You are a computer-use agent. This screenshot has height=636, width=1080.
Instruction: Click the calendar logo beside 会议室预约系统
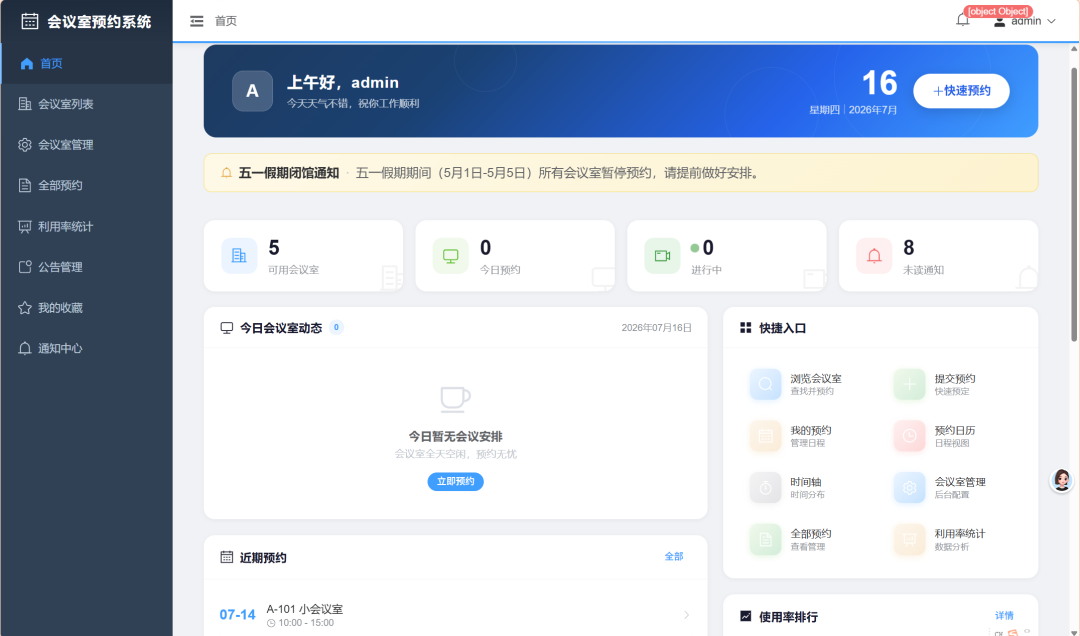point(30,21)
